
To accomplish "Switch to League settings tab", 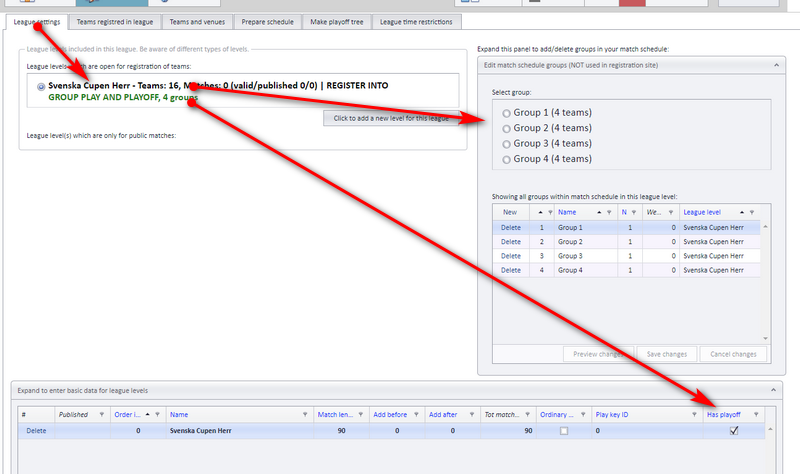I will tap(37, 22).
